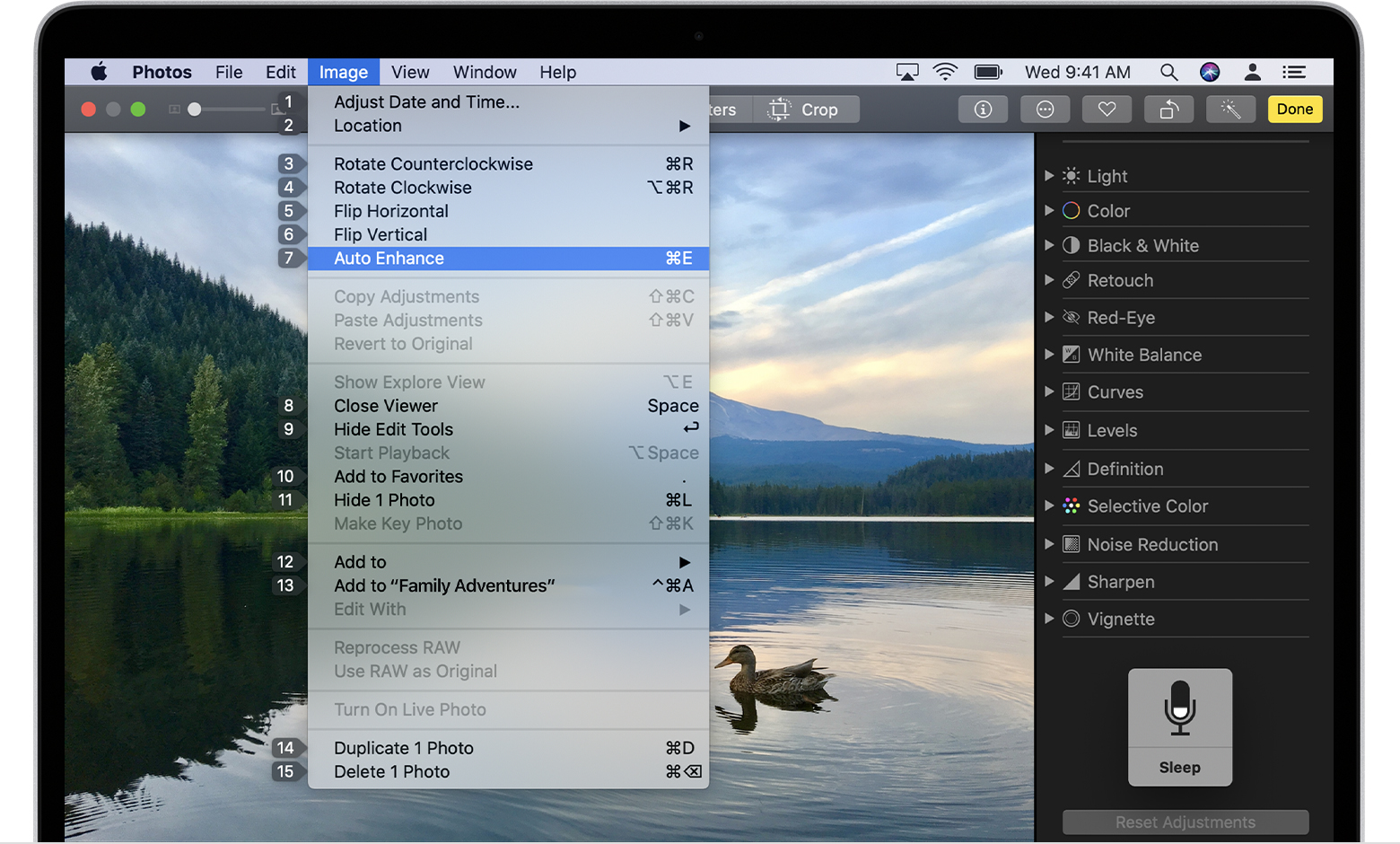Open Spotlight search in menu bar
The width and height of the screenshot is (1400, 844).
(1168, 72)
